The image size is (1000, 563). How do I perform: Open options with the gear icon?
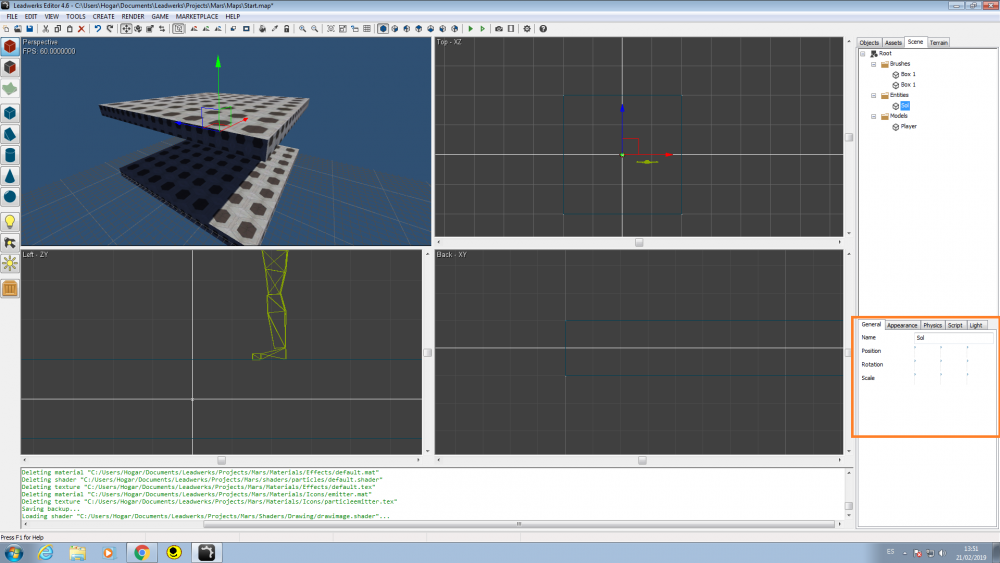click(x=527, y=29)
